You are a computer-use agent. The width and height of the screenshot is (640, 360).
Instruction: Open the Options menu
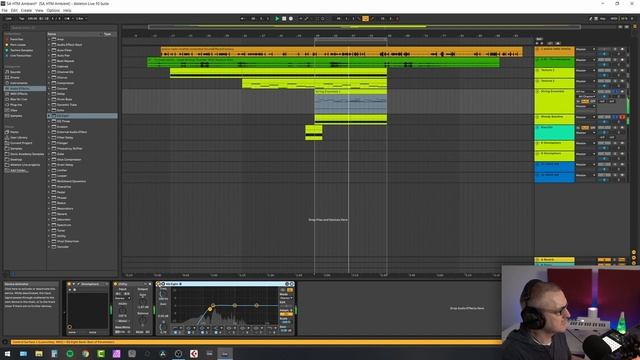coord(53,10)
